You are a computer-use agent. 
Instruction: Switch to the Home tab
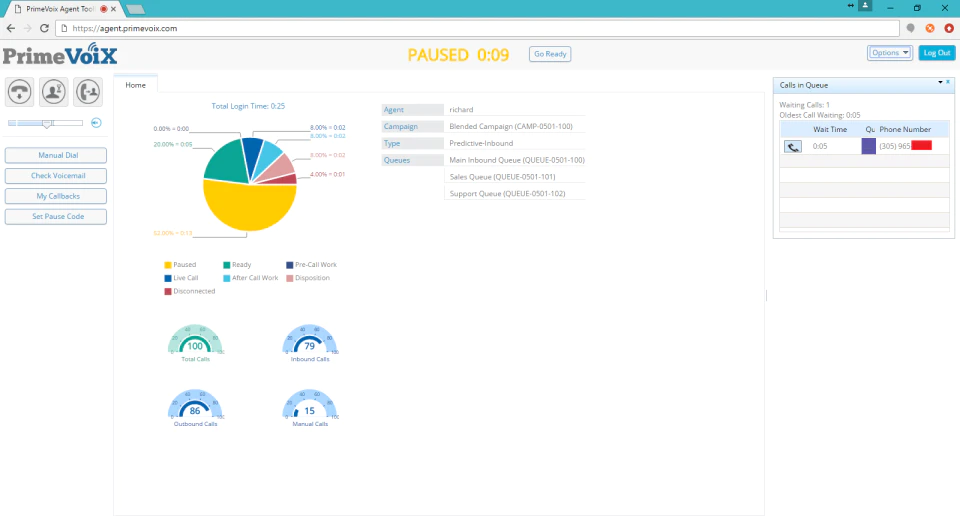135,85
